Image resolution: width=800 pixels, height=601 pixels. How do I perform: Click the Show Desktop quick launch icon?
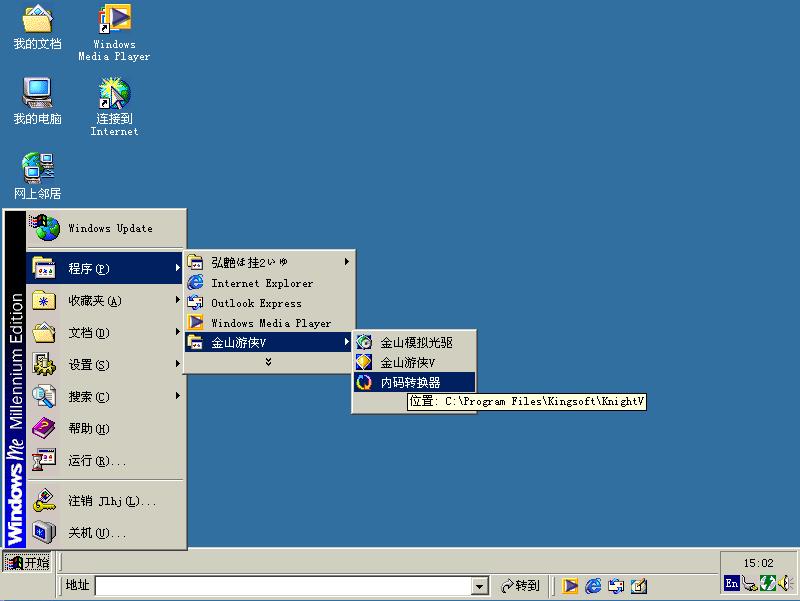(x=639, y=585)
